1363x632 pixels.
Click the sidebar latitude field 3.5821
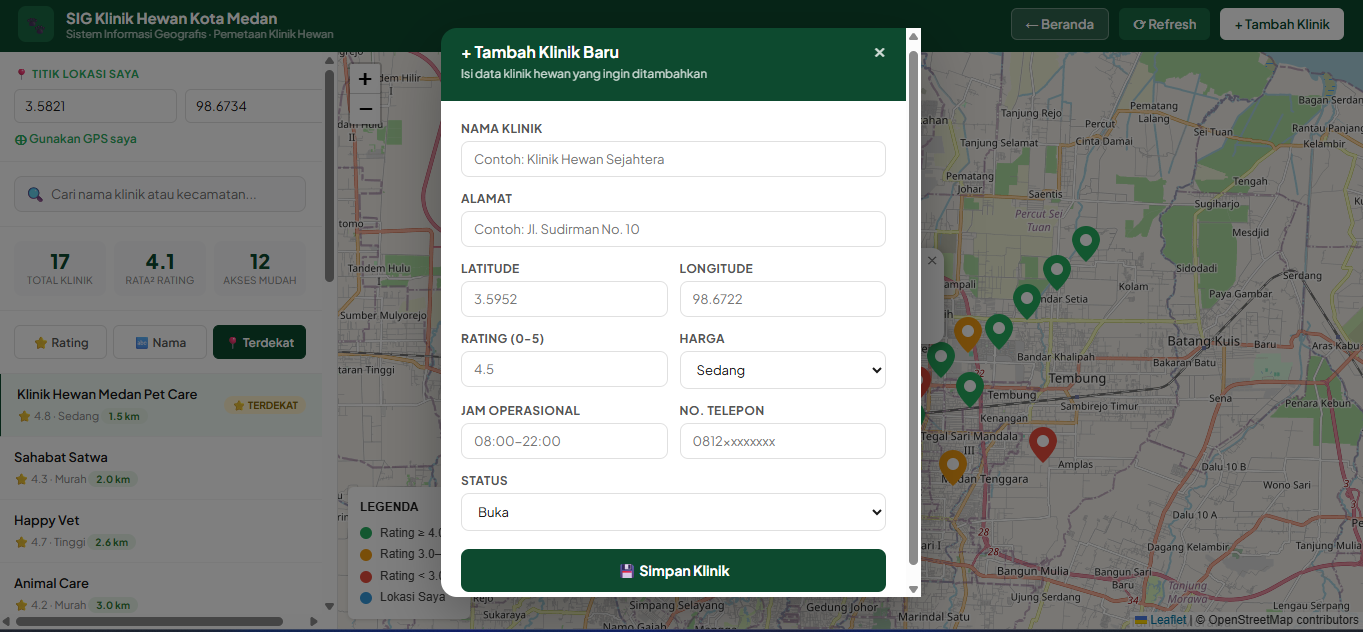[x=95, y=106]
